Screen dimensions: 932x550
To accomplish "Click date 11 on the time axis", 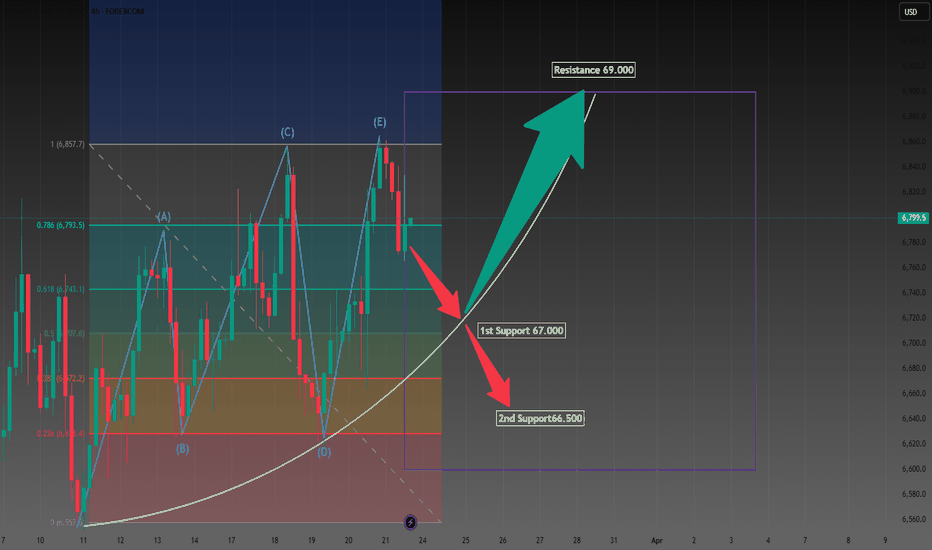I will pyautogui.click(x=83, y=540).
